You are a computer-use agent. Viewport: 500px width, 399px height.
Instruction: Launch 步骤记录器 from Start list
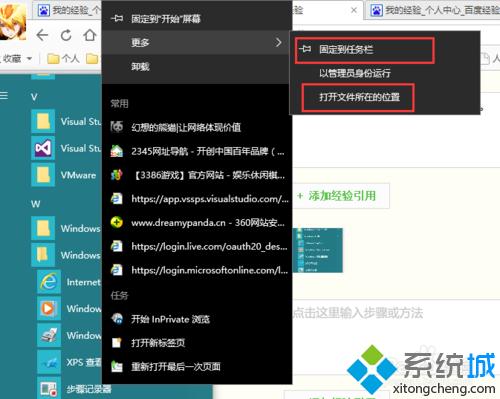pos(74,388)
